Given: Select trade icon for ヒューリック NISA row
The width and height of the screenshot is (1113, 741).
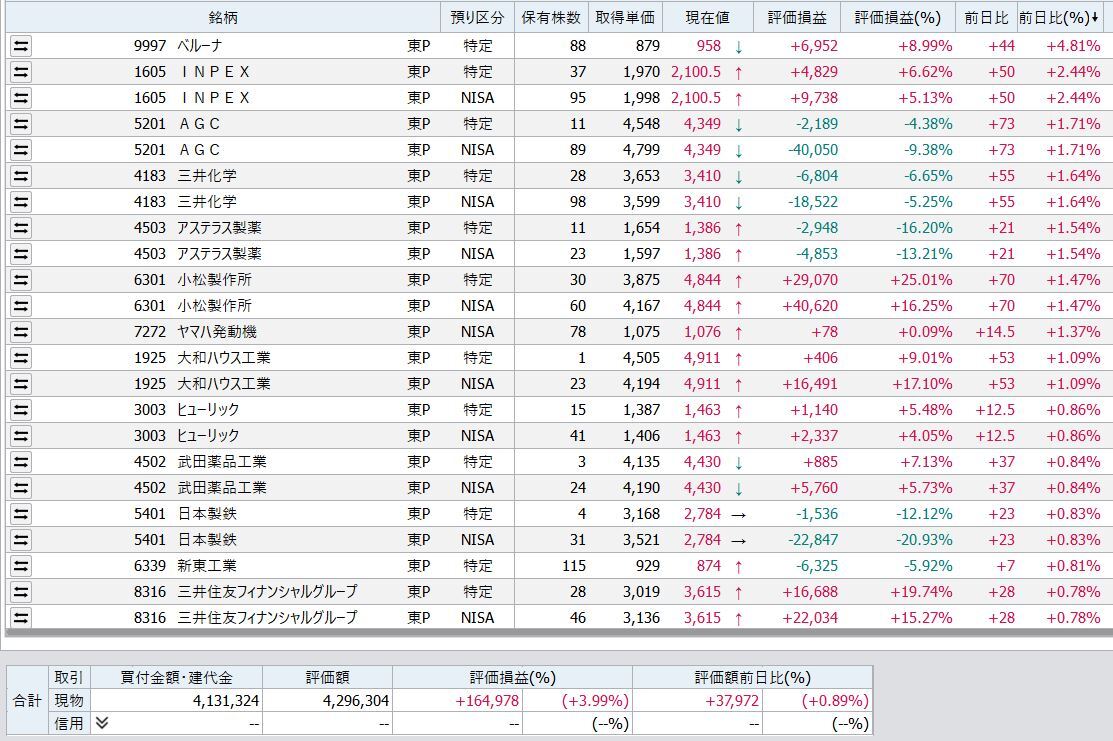Looking at the screenshot, I should (21, 436).
